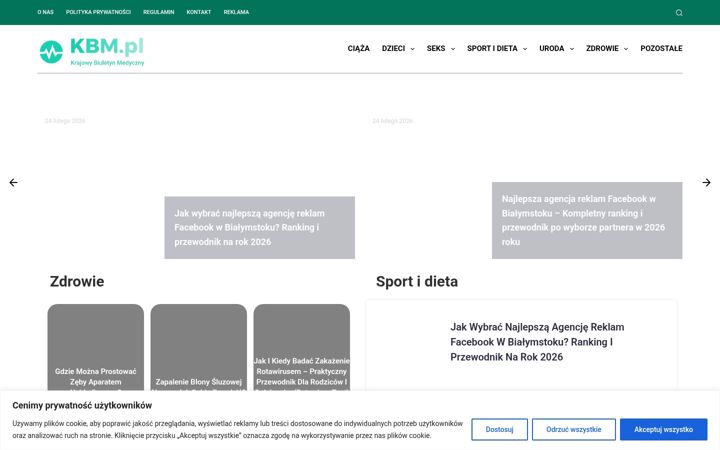Advance slider with right arrow
The image size is (720, 450).
pos(706,182)
